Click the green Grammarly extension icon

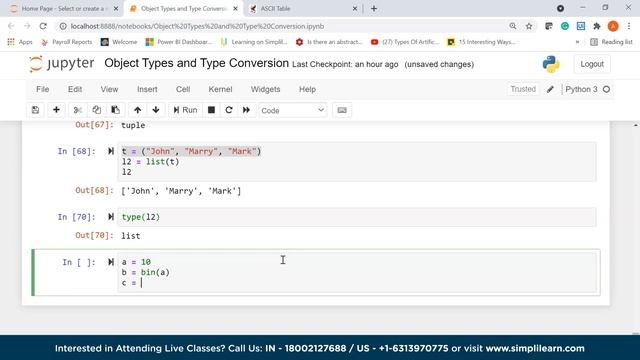[x=565, y=26]
